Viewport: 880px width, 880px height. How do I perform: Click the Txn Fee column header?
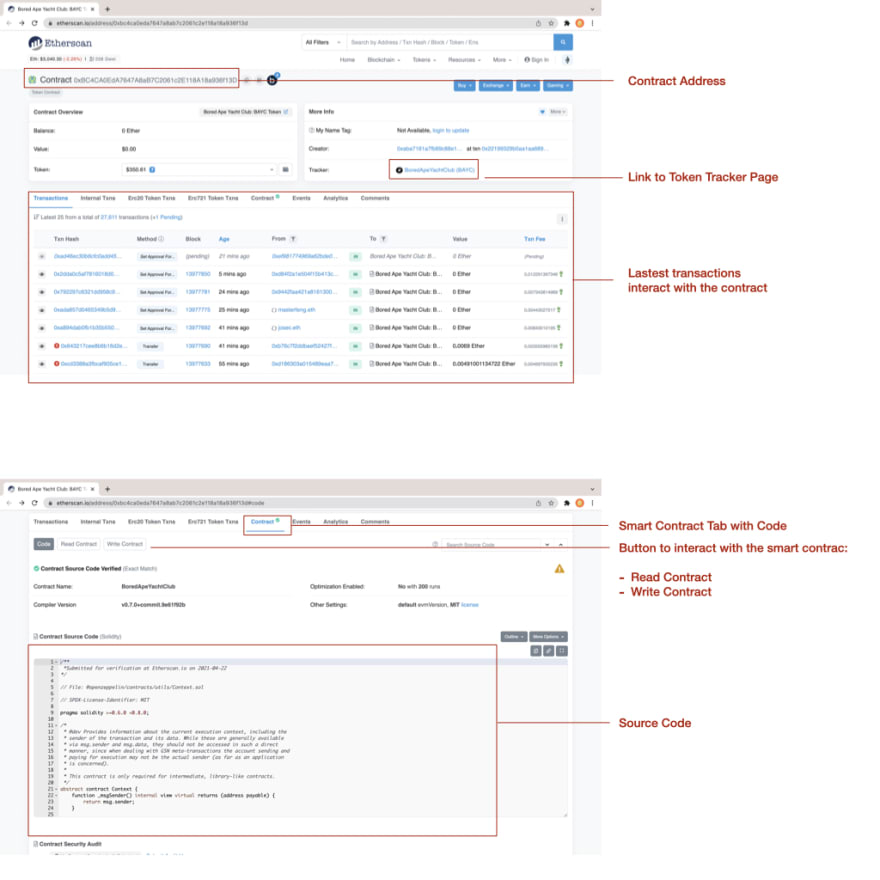point(534,239)
